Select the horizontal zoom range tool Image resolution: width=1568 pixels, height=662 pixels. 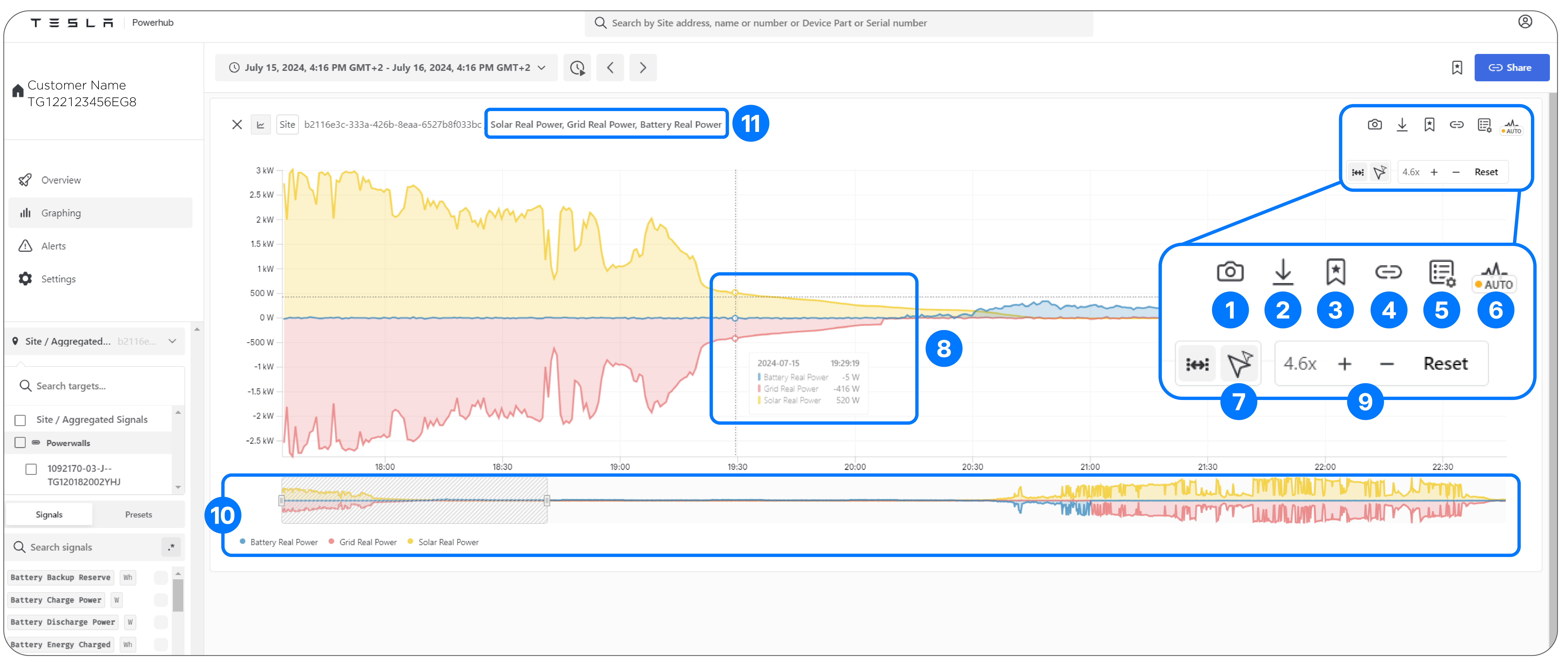(1357, 172)
